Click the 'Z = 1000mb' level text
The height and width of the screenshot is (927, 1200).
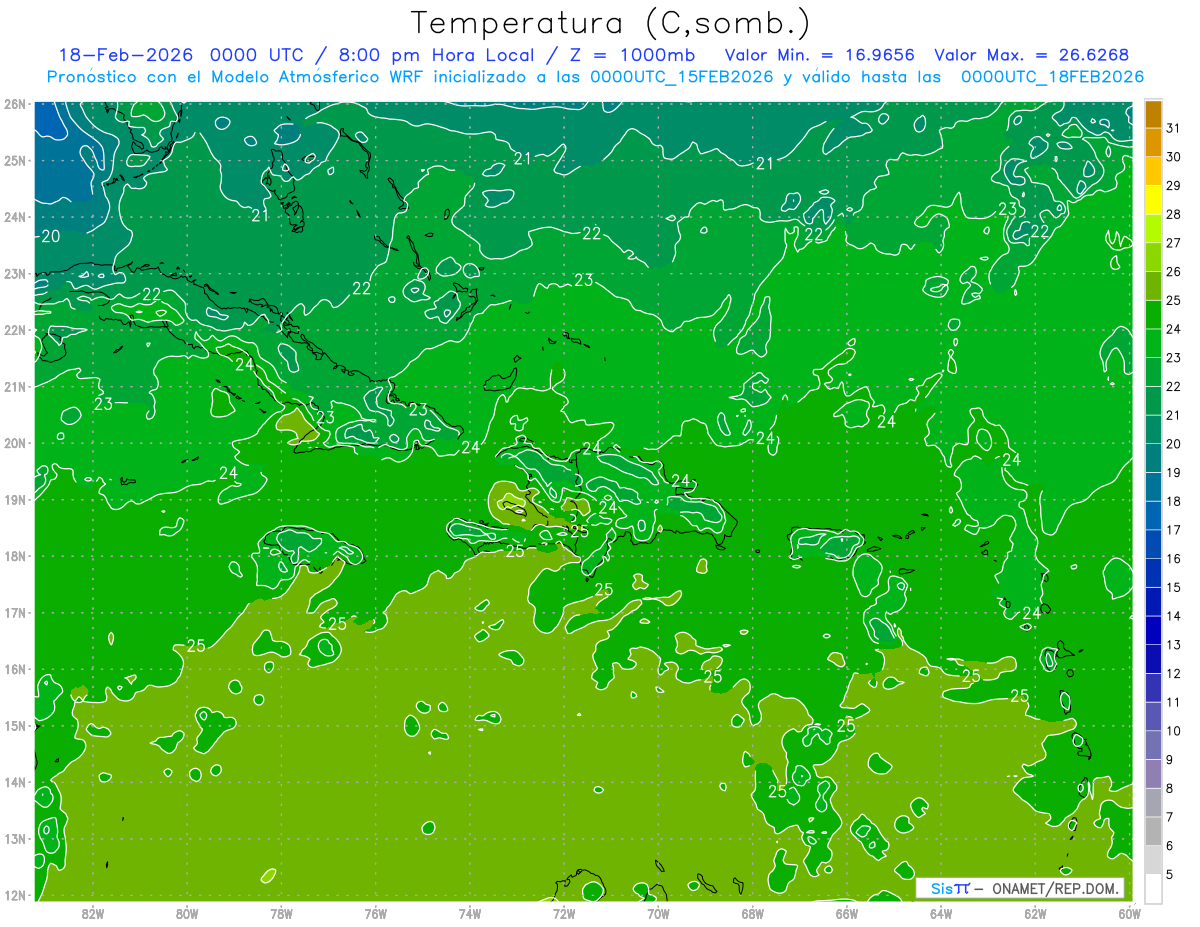632,55
